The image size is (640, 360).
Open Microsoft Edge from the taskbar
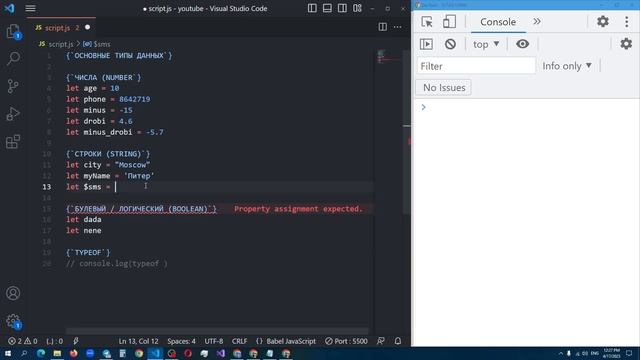click(41, 353)
